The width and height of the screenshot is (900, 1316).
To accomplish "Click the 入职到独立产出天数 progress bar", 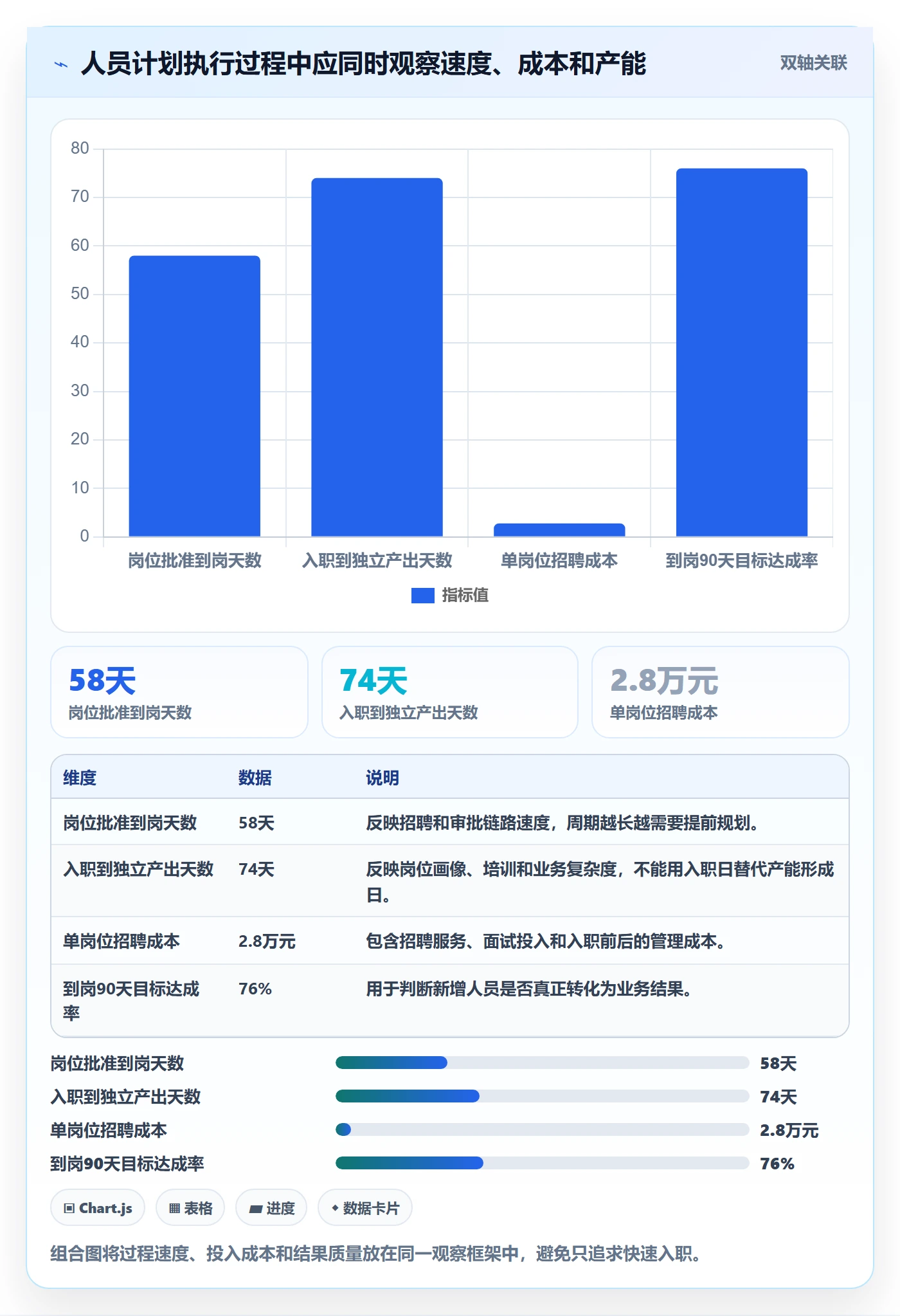I will pos(543,1096).
